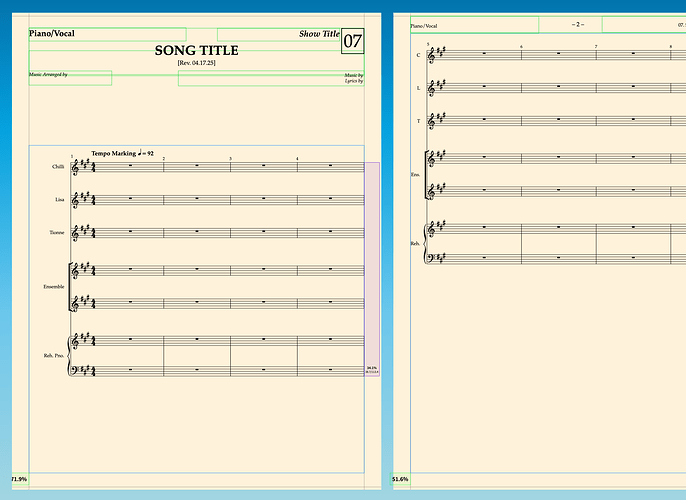
Task: Select "Piano/Vocal" header on page 2
Action: pyautogui.click(x=424, y=26)
